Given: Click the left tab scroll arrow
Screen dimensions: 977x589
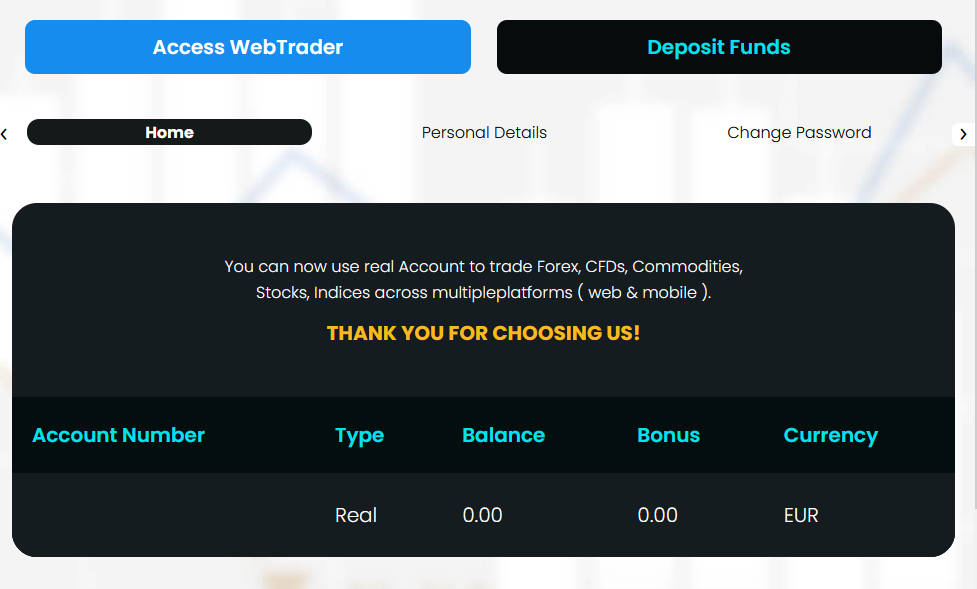Looking at the screenshot, I should click(5, 133).
